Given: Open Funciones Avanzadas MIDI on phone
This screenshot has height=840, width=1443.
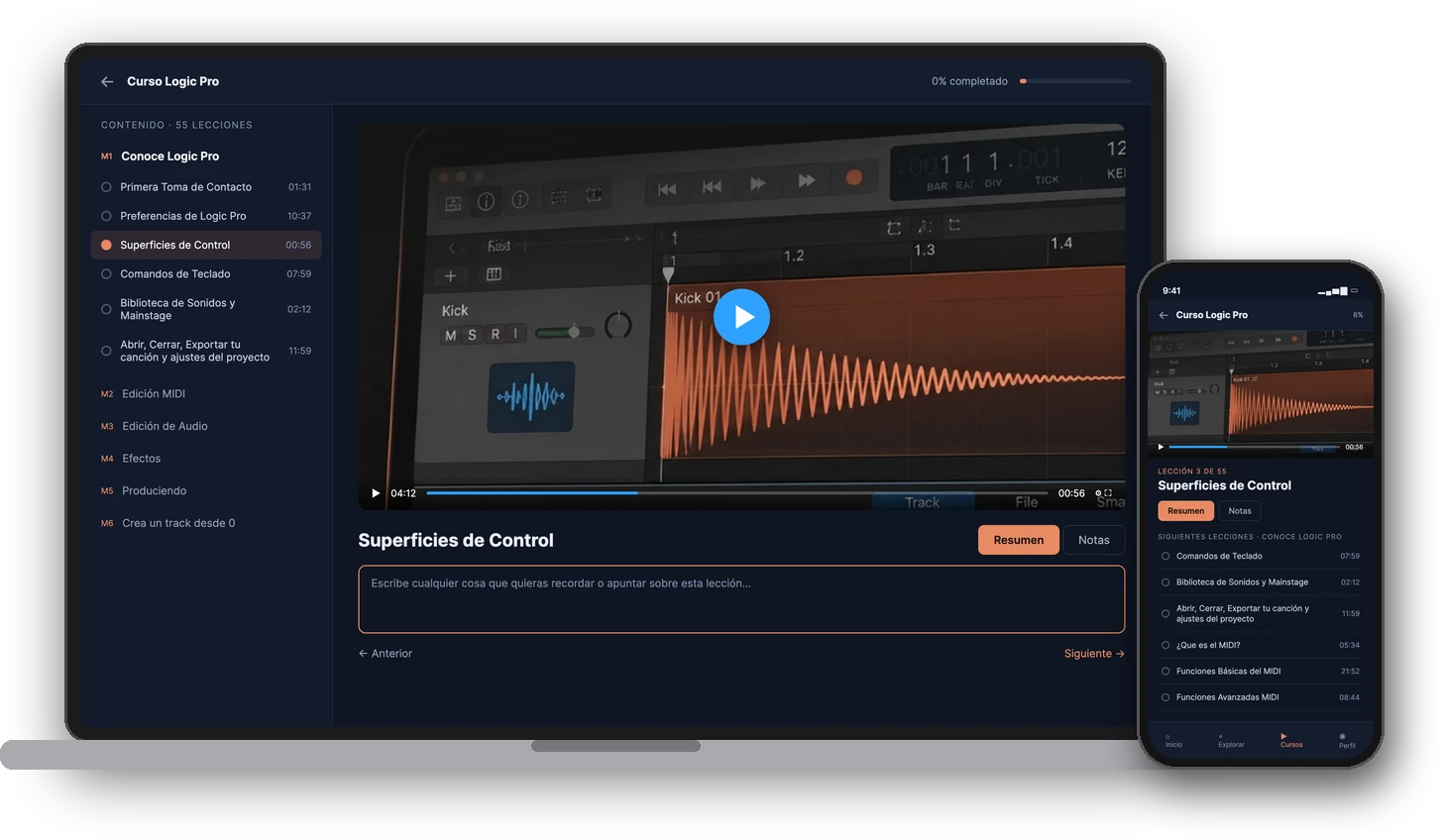Looking at the screenshot, I should pyautogui.click(x=1261, y=697).
